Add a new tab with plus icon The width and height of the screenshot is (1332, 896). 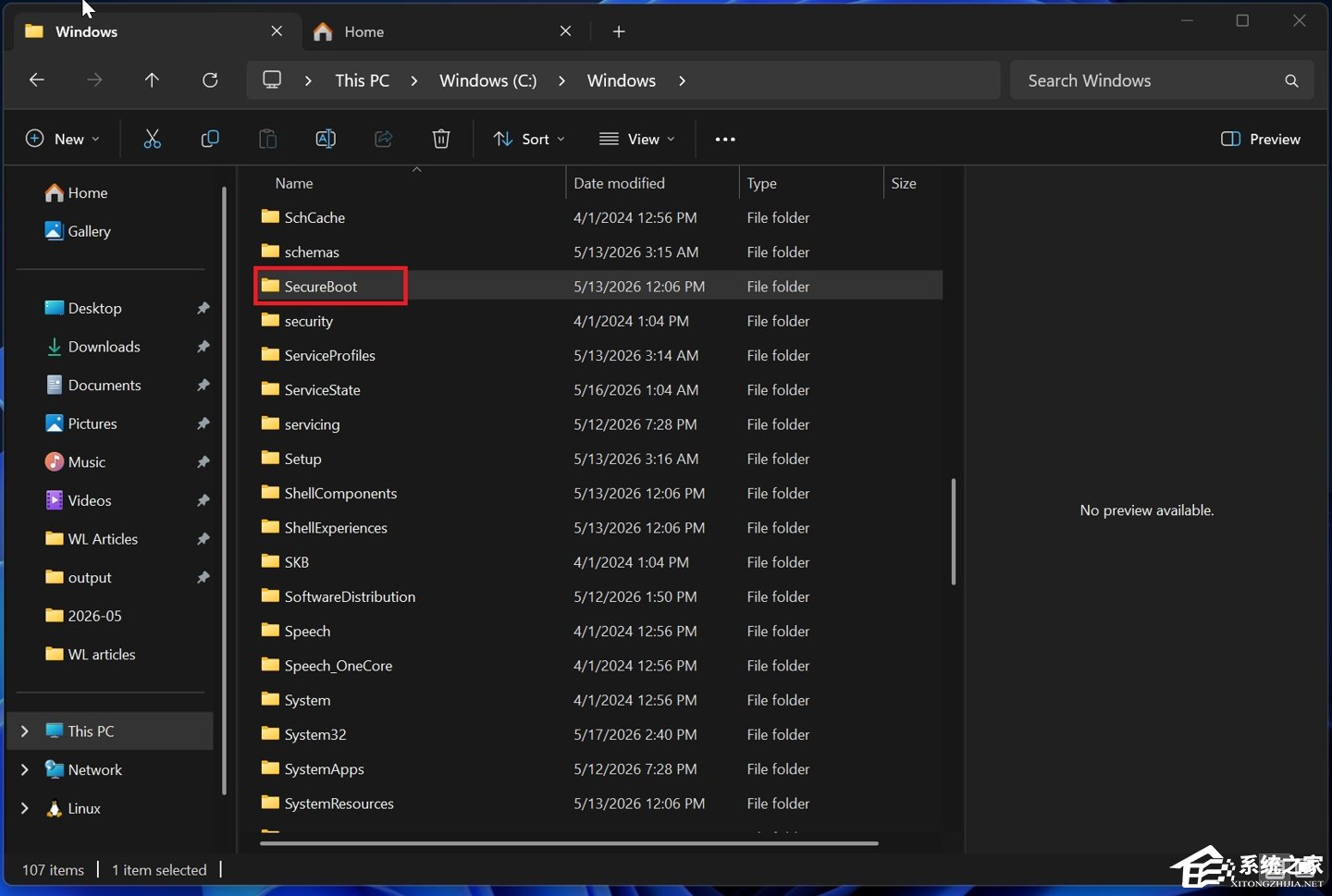pos(619,31)
